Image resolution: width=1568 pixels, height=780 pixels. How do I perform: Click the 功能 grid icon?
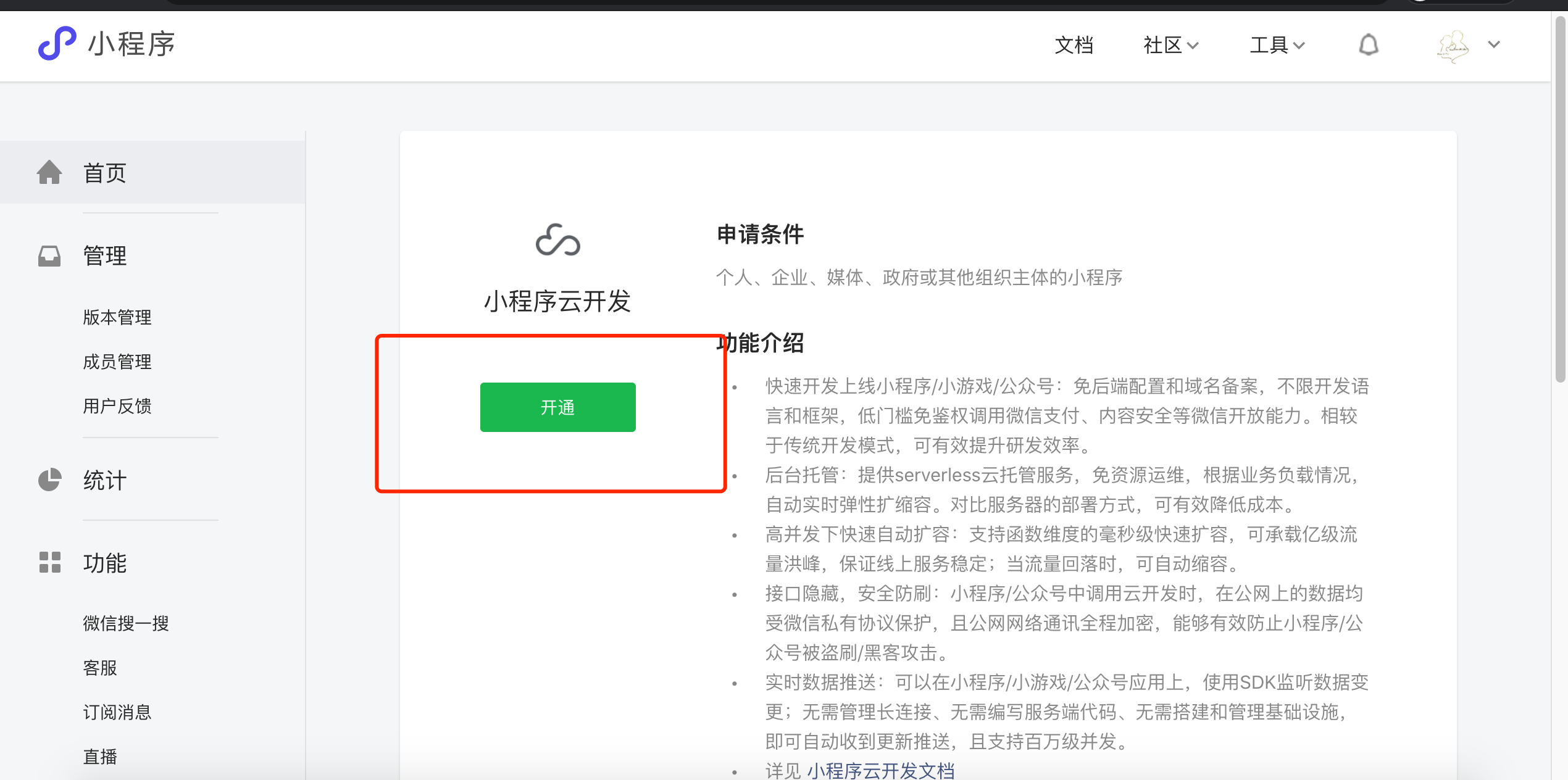pyautogui.click(x=49, y=562)
